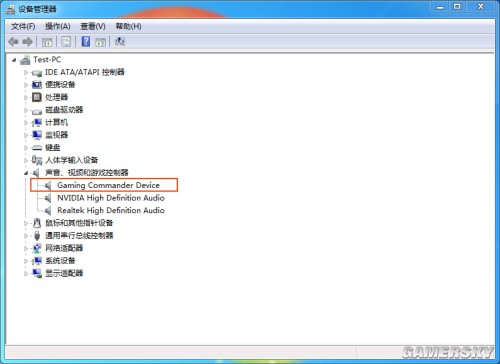Click the Realtek High Definition Audio speaker icon
This screenshot has height=364, width=500.
tap(48, 211)
